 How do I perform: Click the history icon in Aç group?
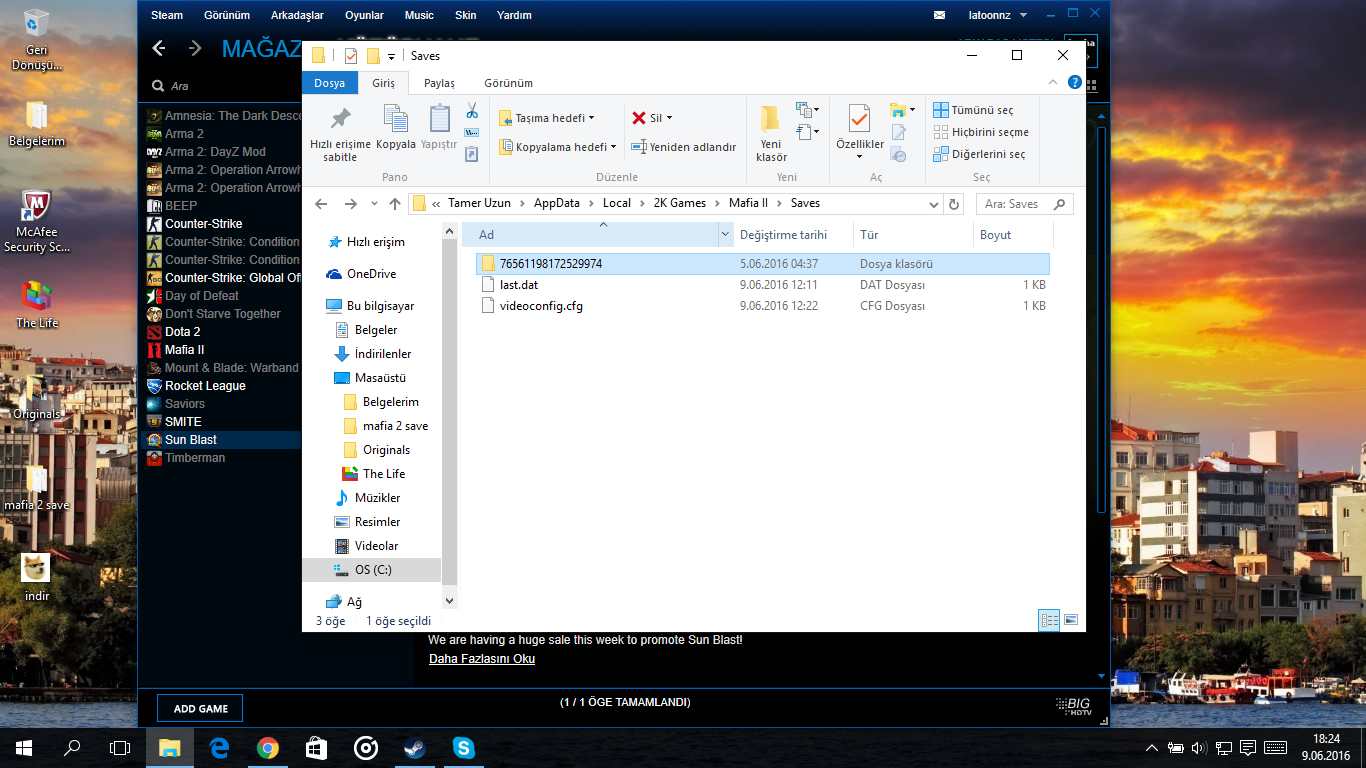pyautogui.click(x=898, y=154)
